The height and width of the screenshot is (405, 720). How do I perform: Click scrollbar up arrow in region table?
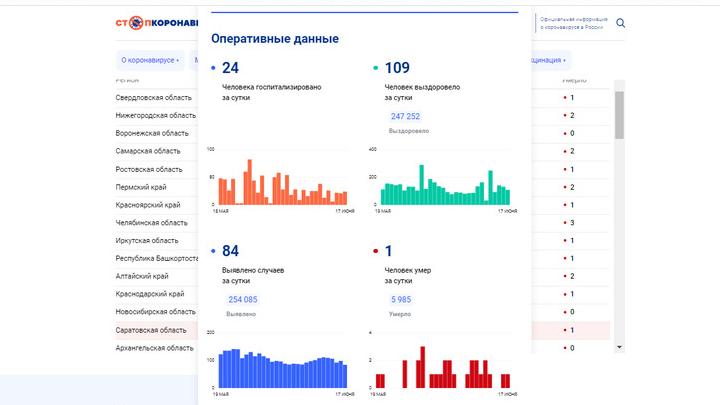pyautogui.click(x=619, y=84)
